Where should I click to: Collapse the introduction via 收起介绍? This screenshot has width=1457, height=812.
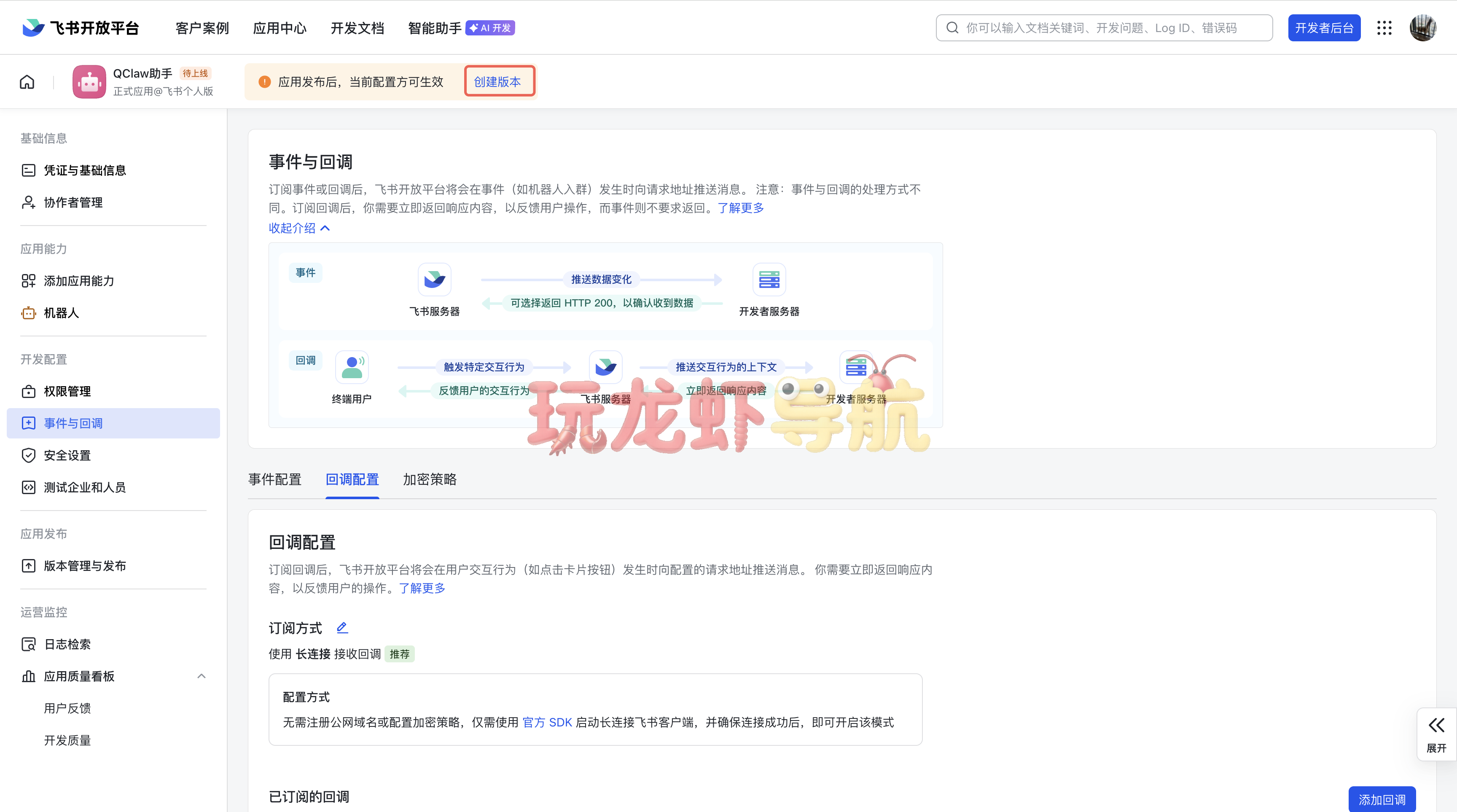click(x=299, y=228)
